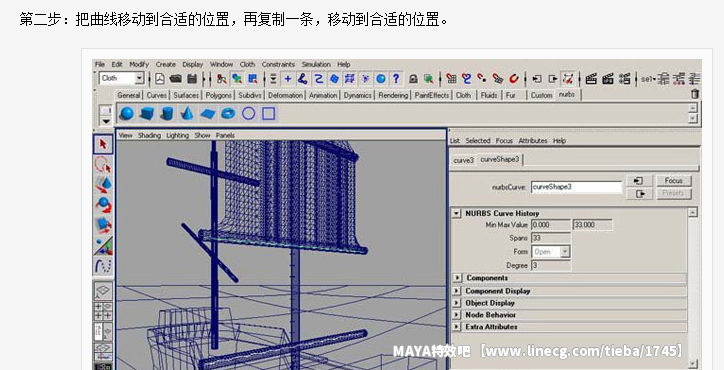Viewport: 724px width, 370px height.
Task: Switch to the Polygons shelf tab
Action: point(218,95)
